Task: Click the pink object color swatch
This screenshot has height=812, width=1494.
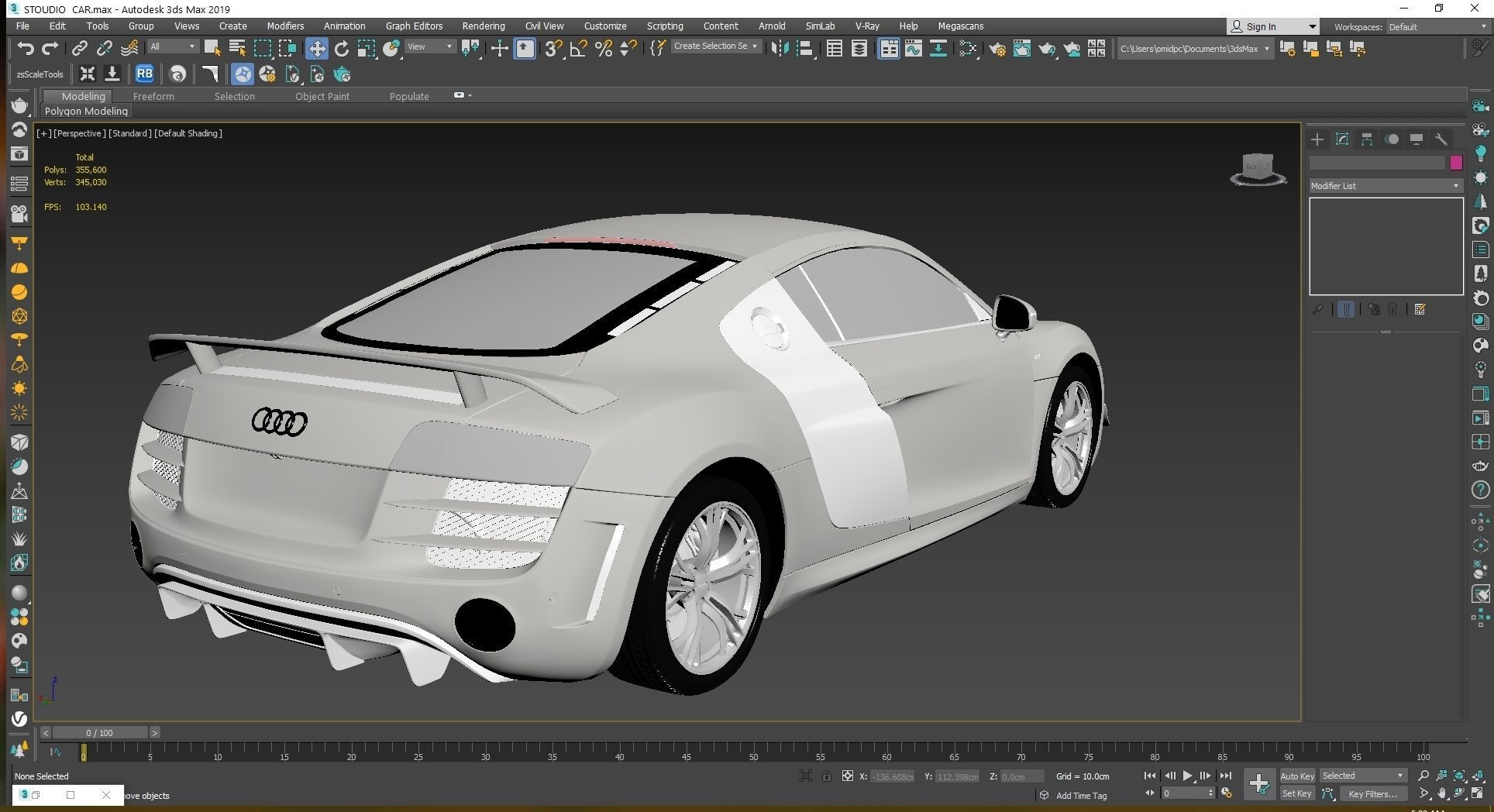Action: 1456,163
